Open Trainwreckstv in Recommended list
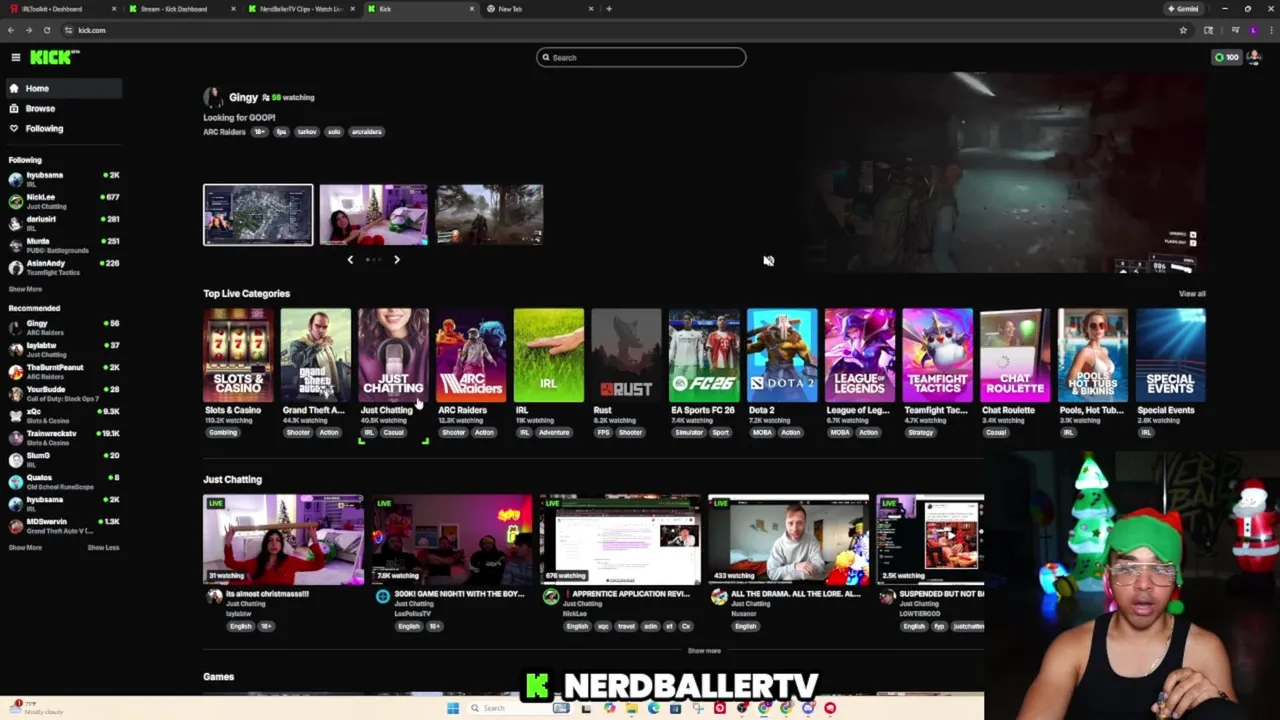The width and height of the screenshot is (1280, 720). point(64,438)
